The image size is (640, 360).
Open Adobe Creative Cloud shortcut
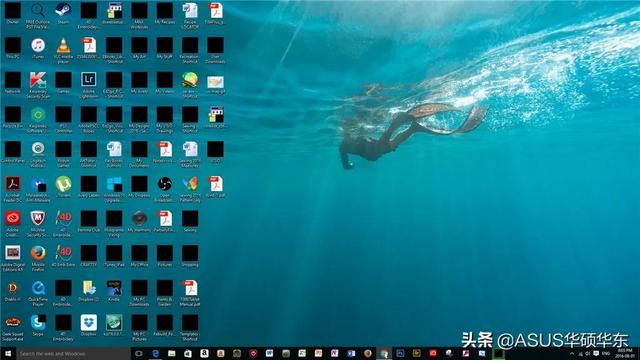pyautogui.click(x=13, y=218)
